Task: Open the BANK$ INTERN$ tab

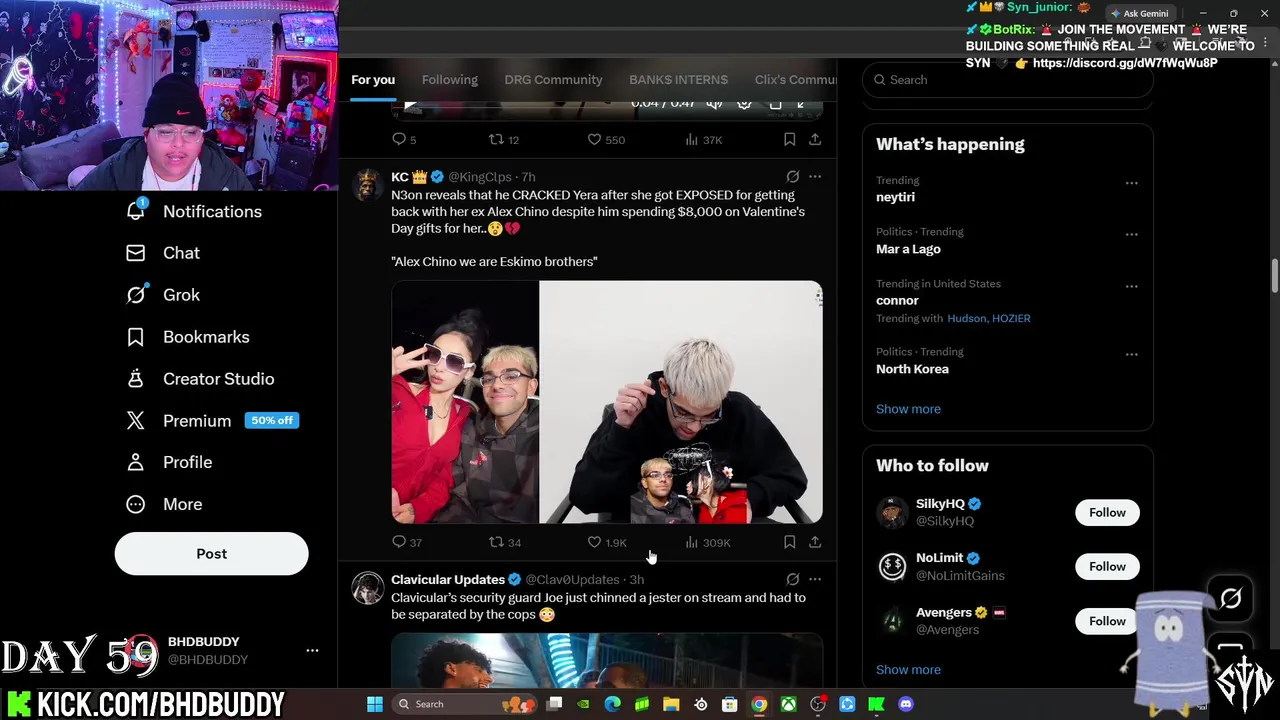Action: pos(678,80)
